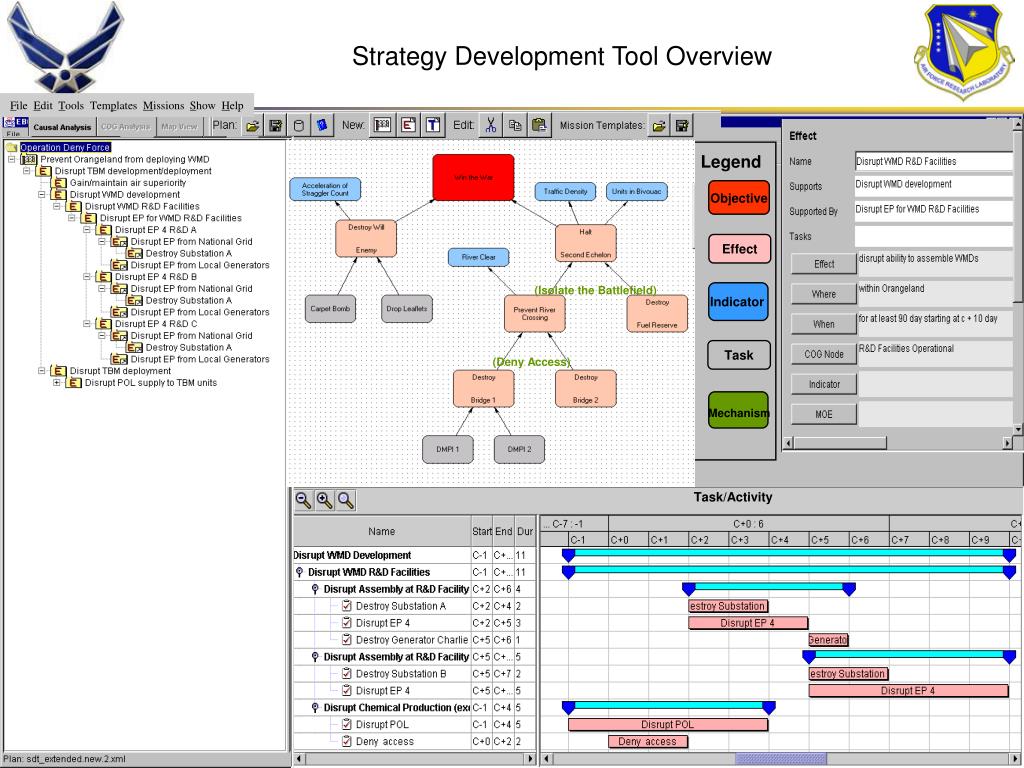Collapse the Disrupt TBM development/deployment node
Image resolution: width=1024 pixels, height=768 pixels.
[x=27, y=171]
